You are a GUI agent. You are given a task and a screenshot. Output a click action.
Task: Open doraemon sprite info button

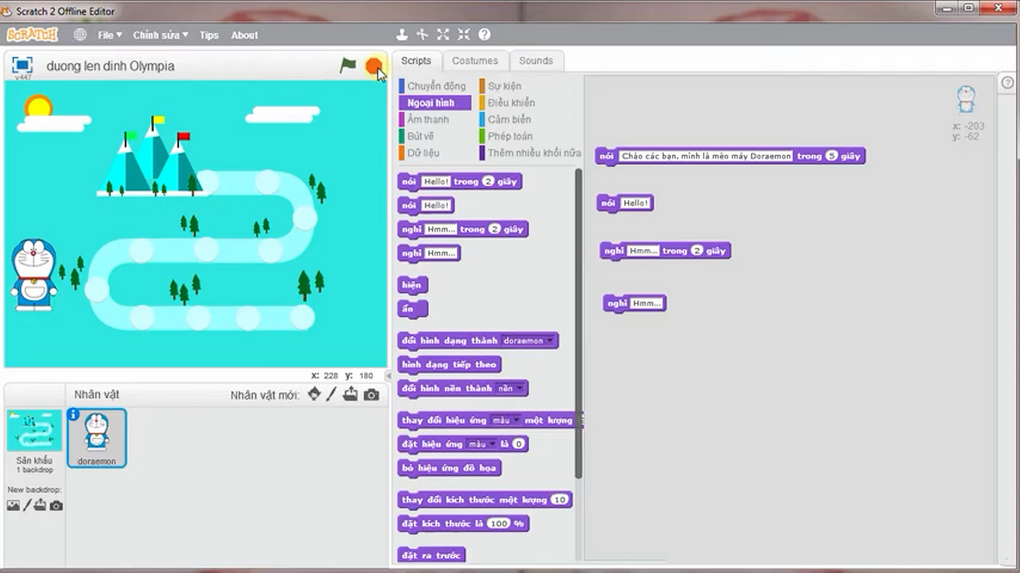[x=74, y=414]
